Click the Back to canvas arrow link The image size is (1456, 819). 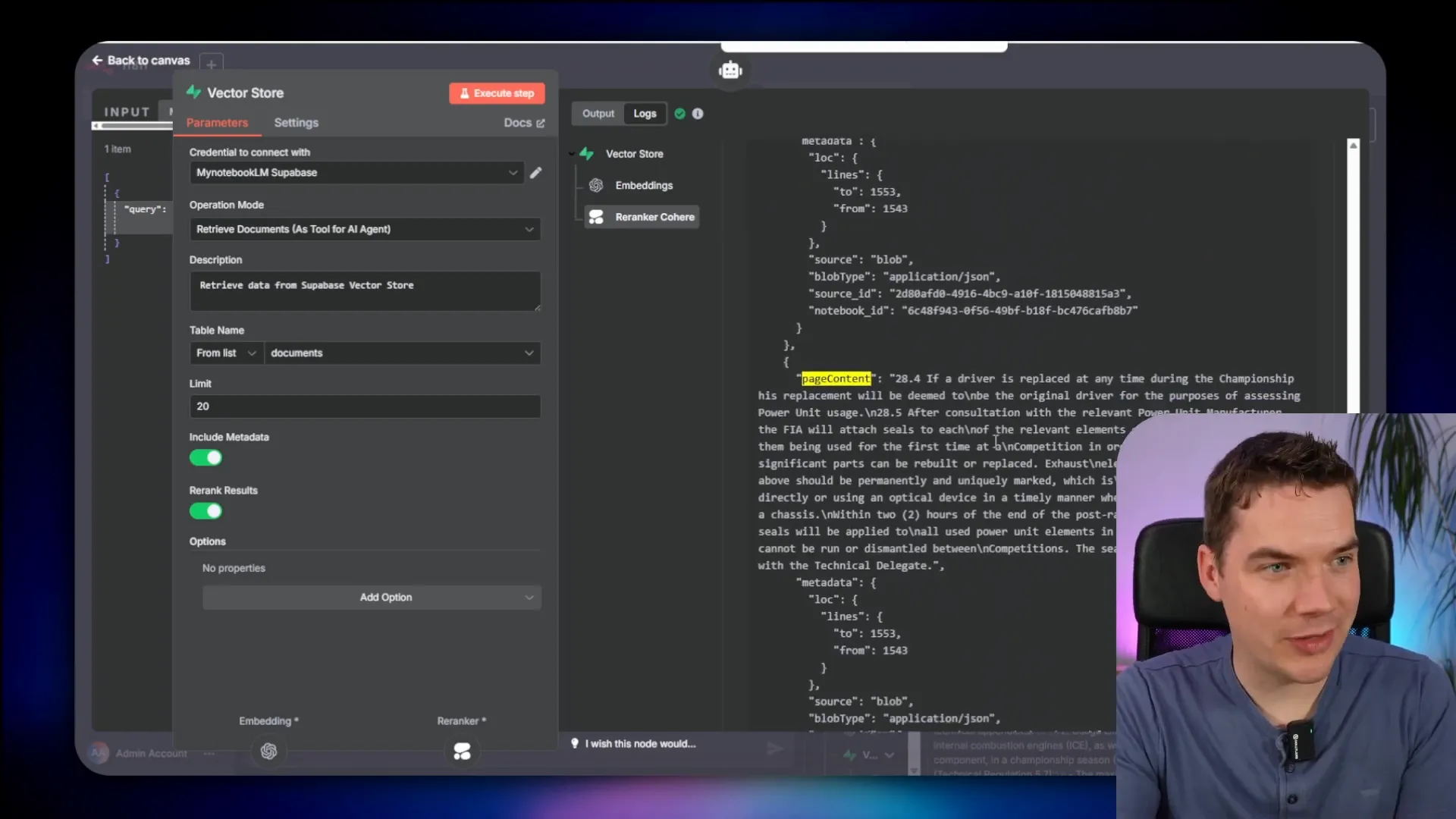141,60
